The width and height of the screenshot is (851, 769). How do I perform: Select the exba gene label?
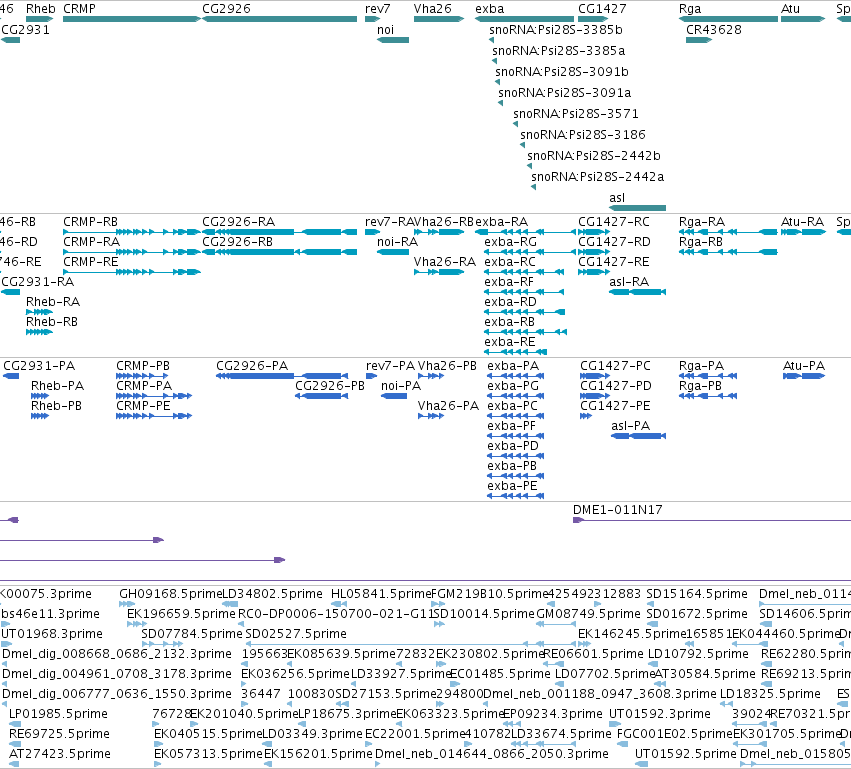coord(489,9)
